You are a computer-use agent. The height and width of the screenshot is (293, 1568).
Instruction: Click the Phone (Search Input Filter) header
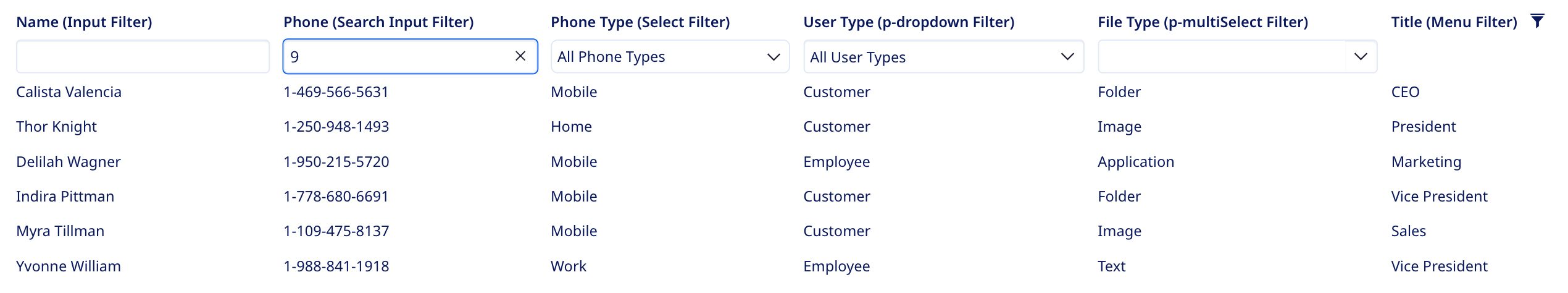click(x=378, y=22)
